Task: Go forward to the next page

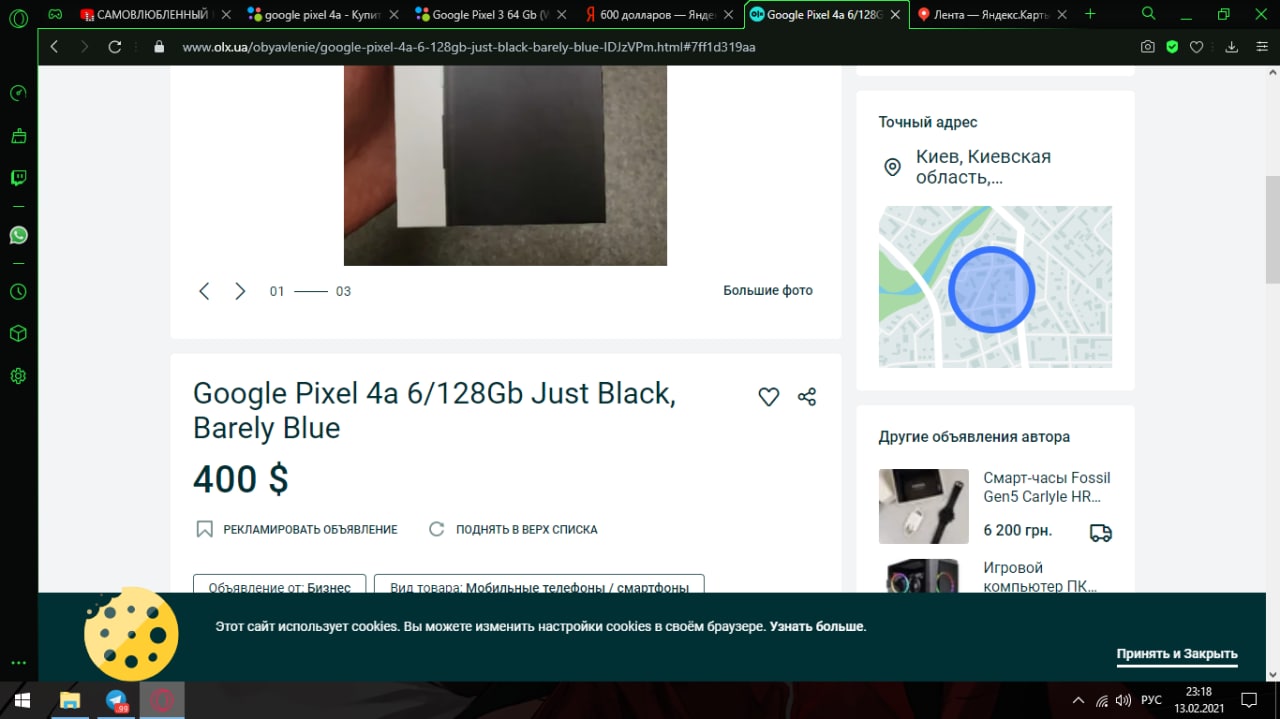Action: pyautogui.click(x=84, y=47)
